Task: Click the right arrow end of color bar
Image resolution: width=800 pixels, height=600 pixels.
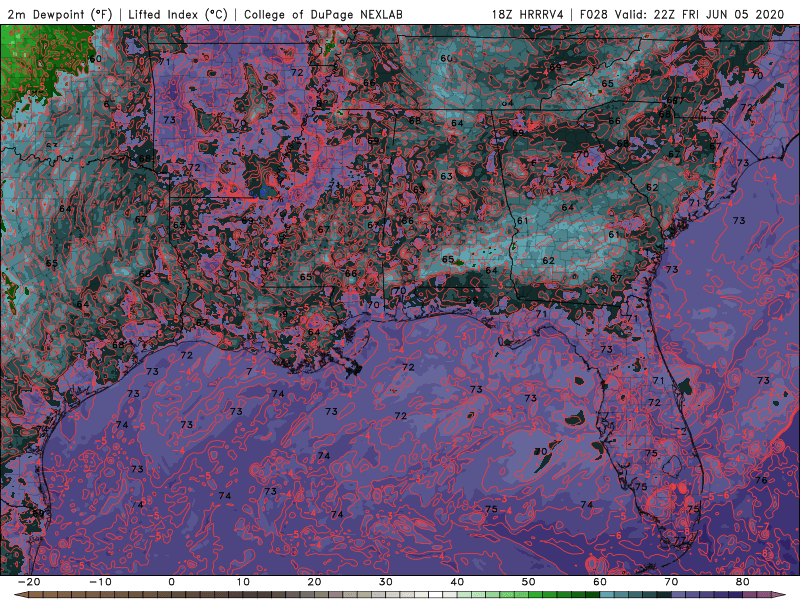Action: click(x=779, y=595)
